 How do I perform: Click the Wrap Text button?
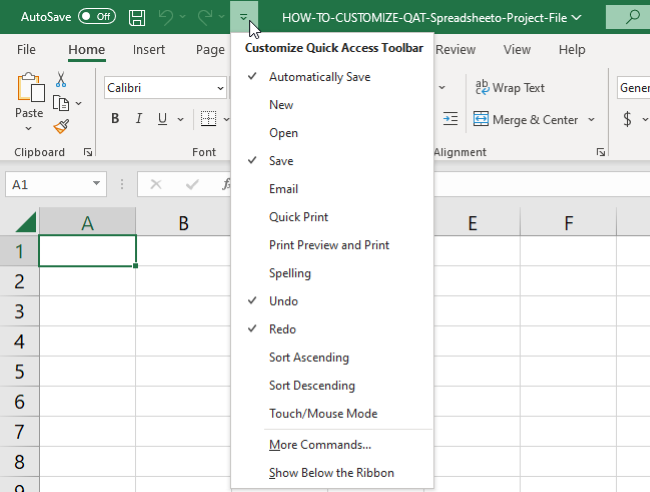[510, 88]
